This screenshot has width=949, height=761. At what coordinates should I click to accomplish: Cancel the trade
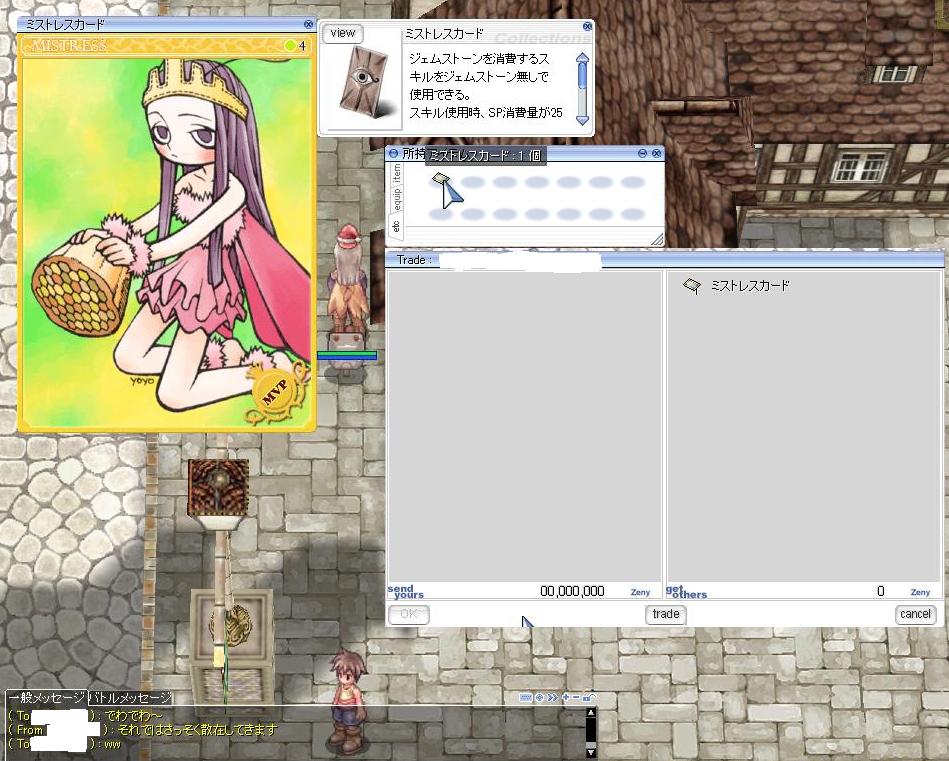pos(915,614)
